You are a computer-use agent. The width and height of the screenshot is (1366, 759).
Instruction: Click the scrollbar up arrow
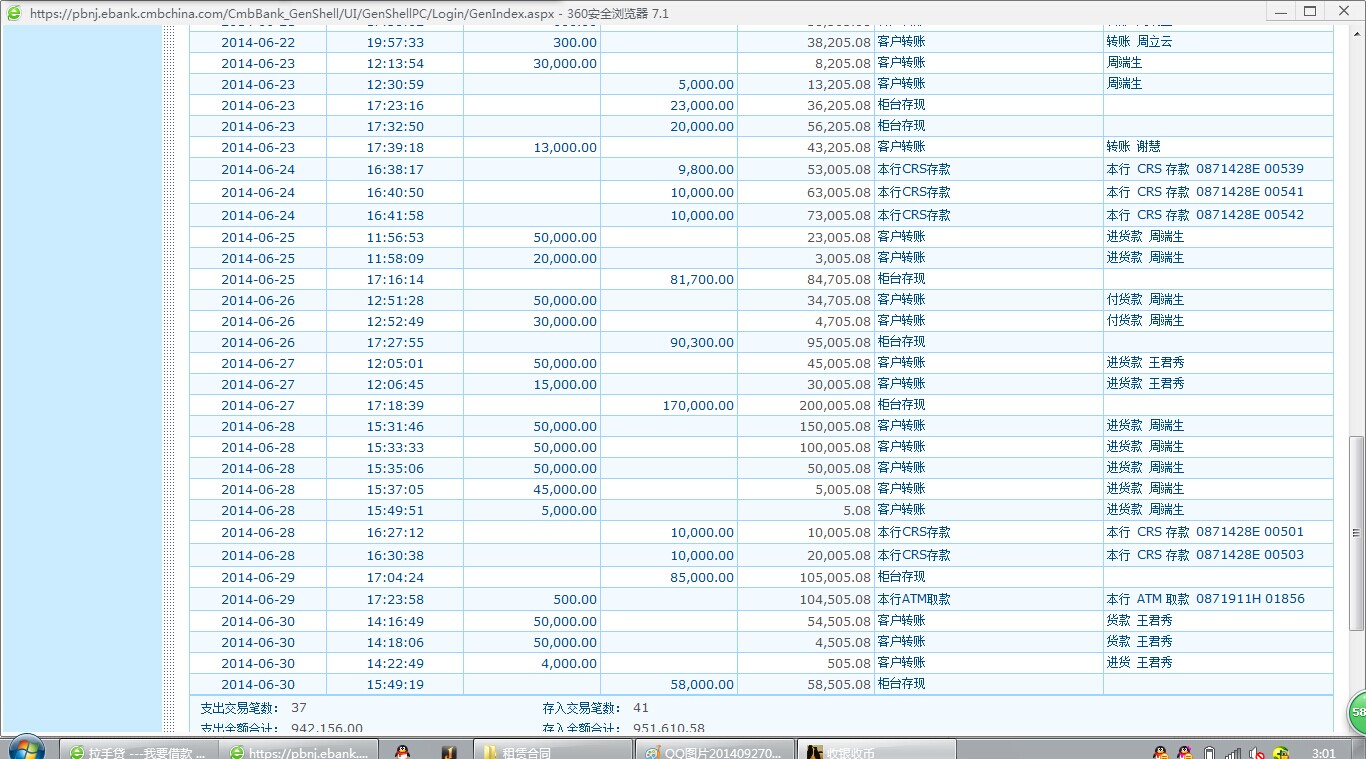click(x=1357, y=32)
